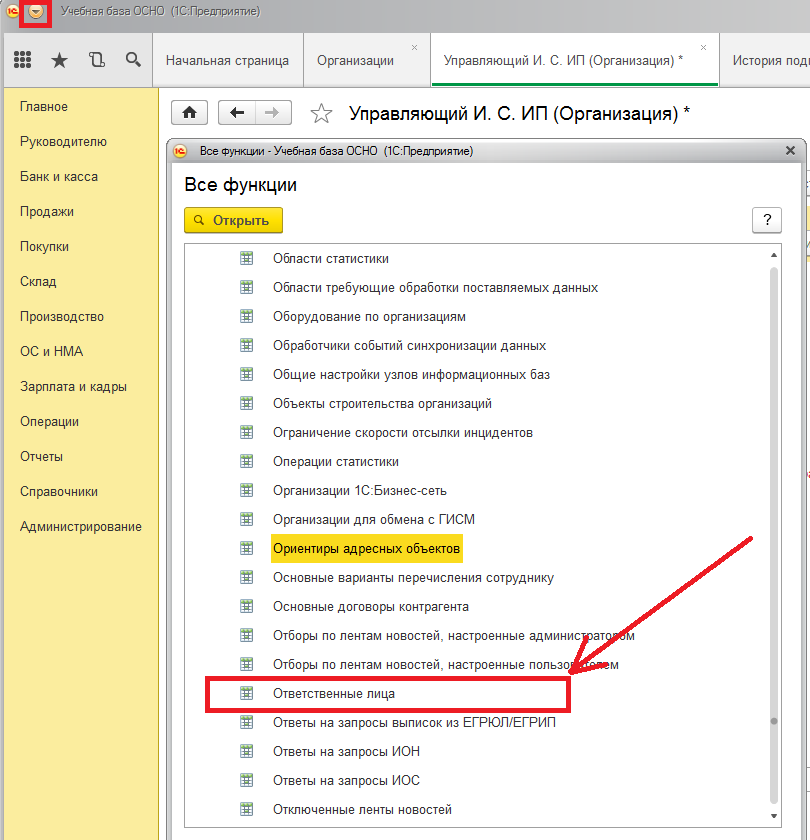Image resolution: width=810 pixels, height=840 pixels.
Task: Navigate back with left arrow button
Action: pos(237,112)
